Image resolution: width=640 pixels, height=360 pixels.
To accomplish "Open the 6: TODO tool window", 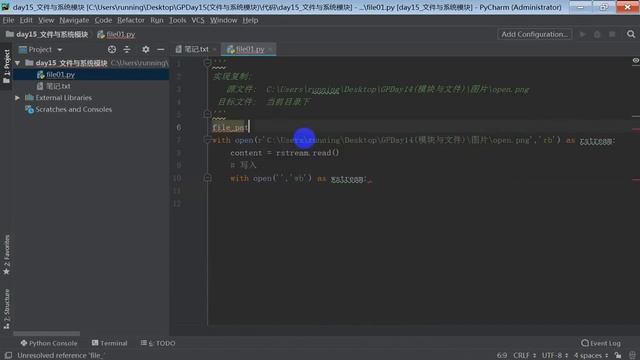I will click(158, 343).
